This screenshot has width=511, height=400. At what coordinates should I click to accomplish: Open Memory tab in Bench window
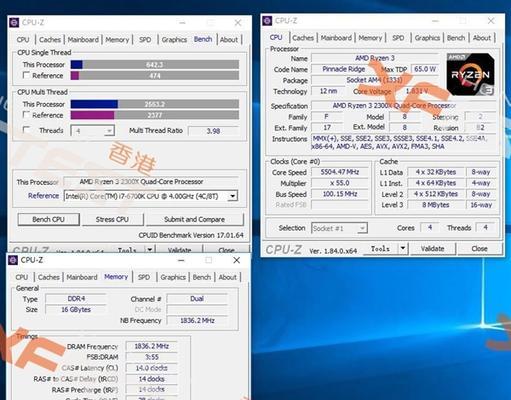point(117,40)
